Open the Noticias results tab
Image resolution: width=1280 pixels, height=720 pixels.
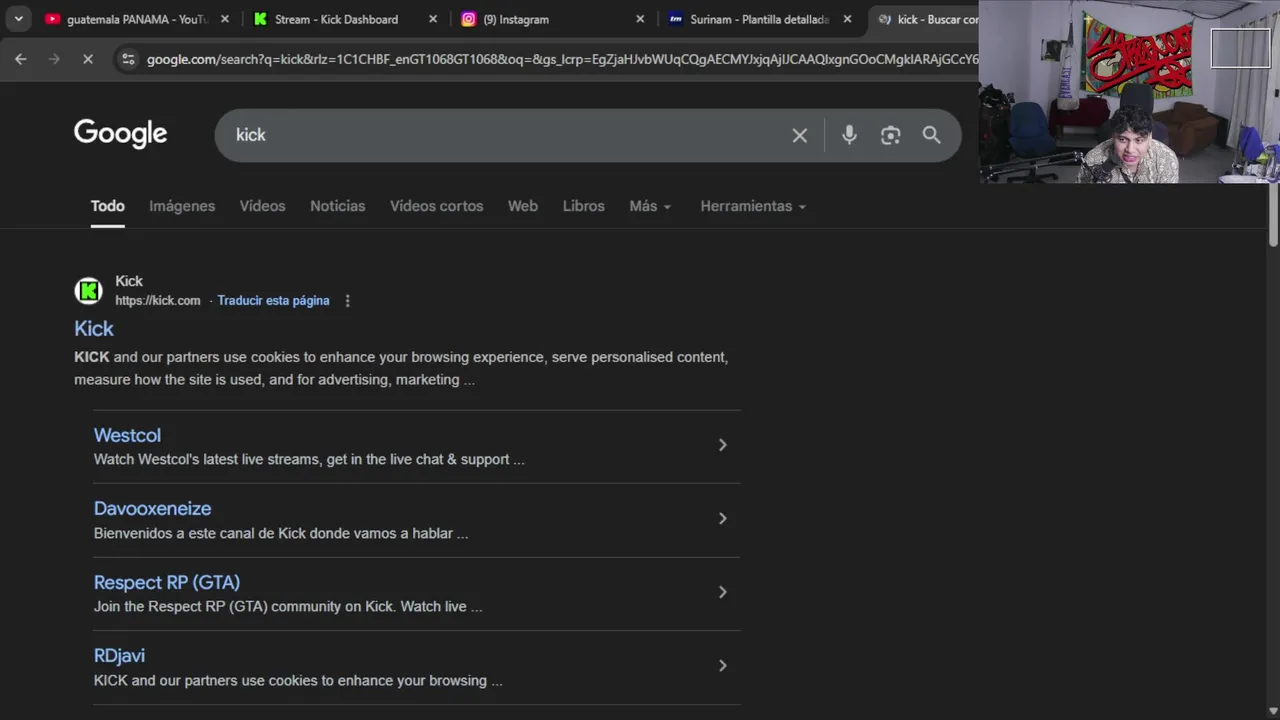(337, 206)
